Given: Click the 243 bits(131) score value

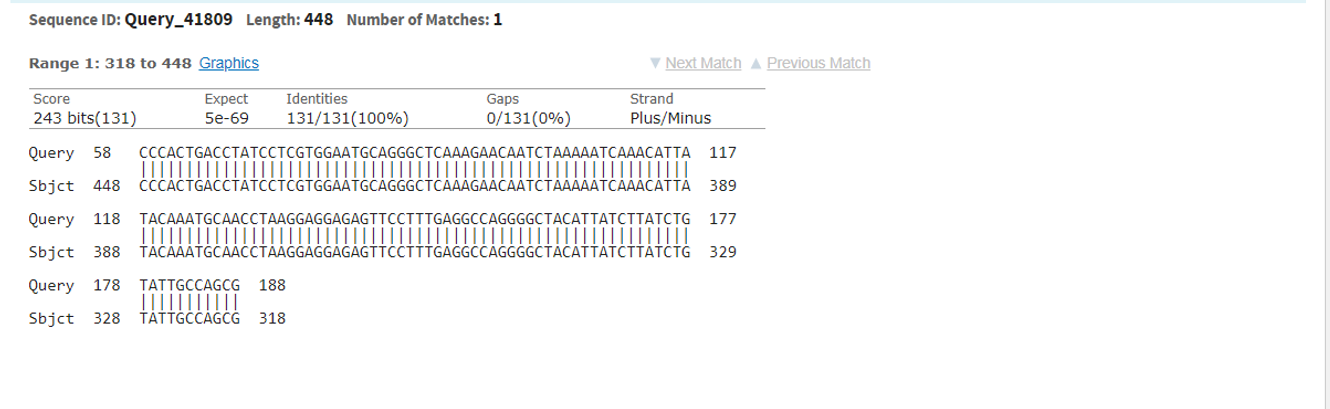Looking at the screenshot, I should click(85, 118).
